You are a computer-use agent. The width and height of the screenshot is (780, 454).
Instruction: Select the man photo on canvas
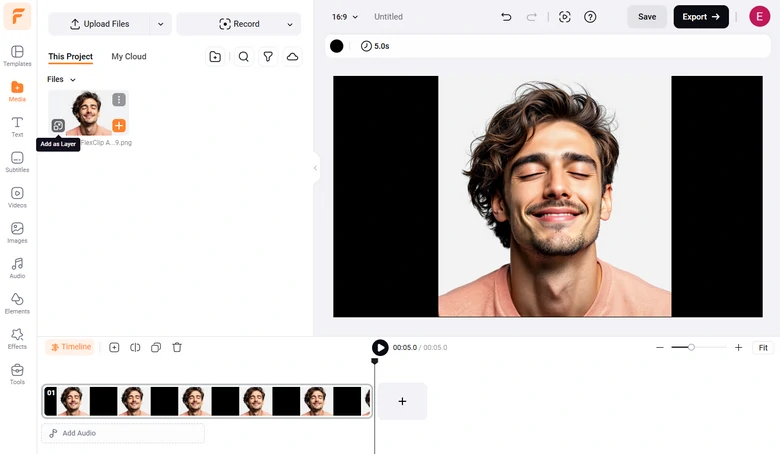pyautogui.click(x=555, y=196)
